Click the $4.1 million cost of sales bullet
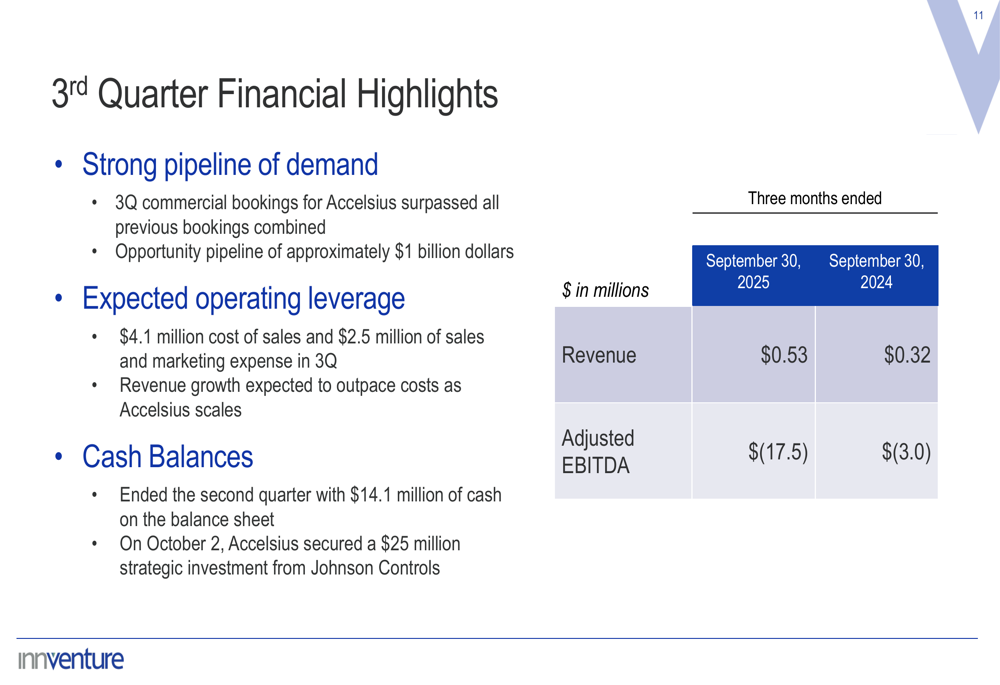 [x=300, y=349]
